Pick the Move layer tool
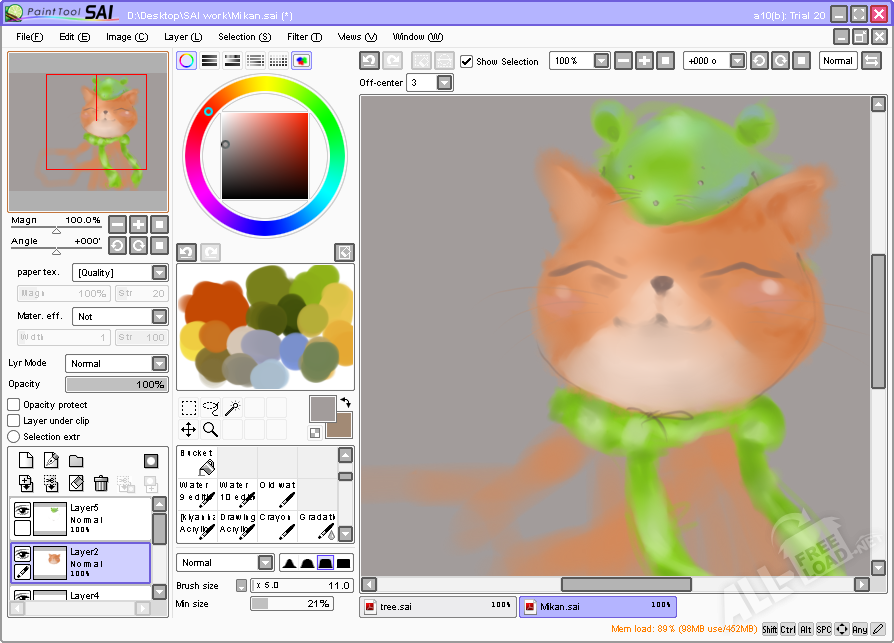The height and width of the screenshot is (643, 894). 189,429
